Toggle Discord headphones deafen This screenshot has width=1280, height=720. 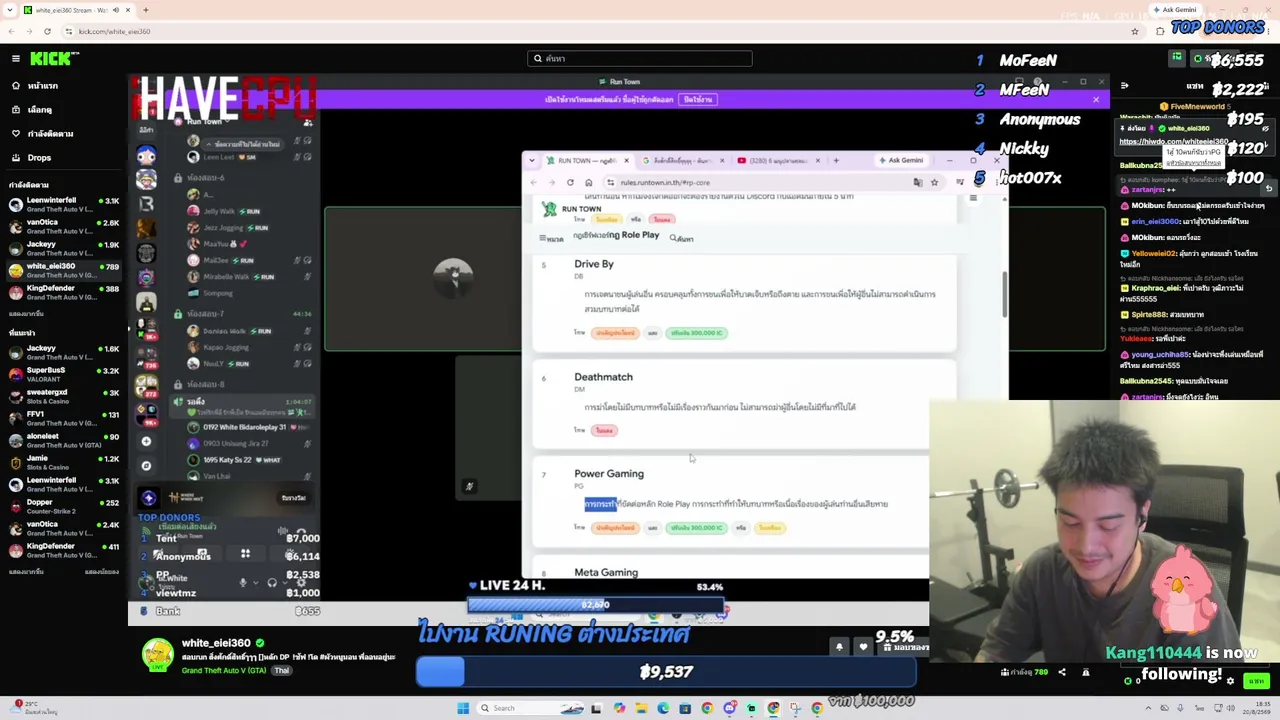(272, 582)
